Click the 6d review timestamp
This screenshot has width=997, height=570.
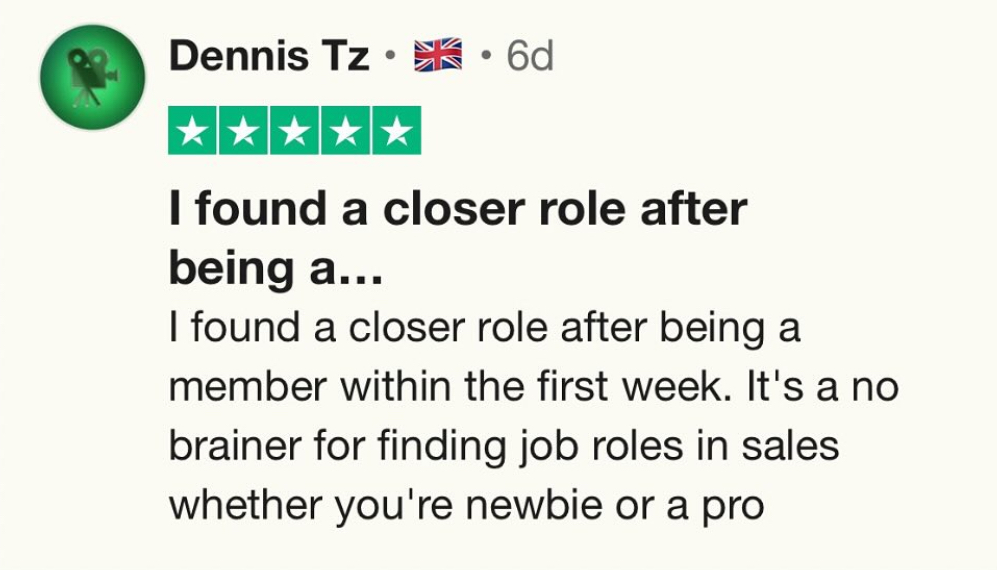click(530, 57)
